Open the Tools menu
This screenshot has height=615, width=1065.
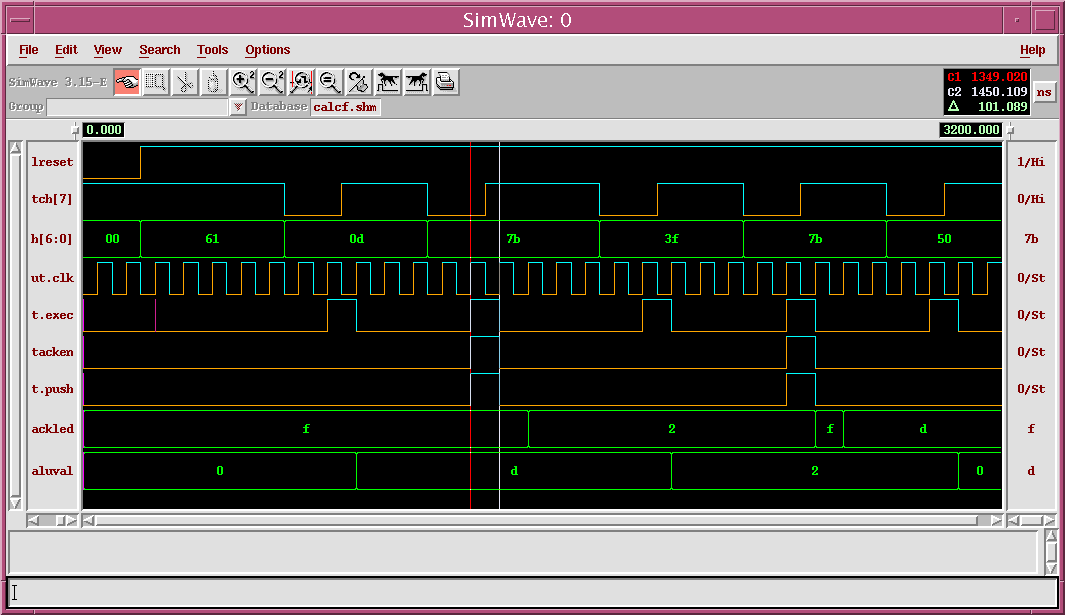tap(212, 50)
